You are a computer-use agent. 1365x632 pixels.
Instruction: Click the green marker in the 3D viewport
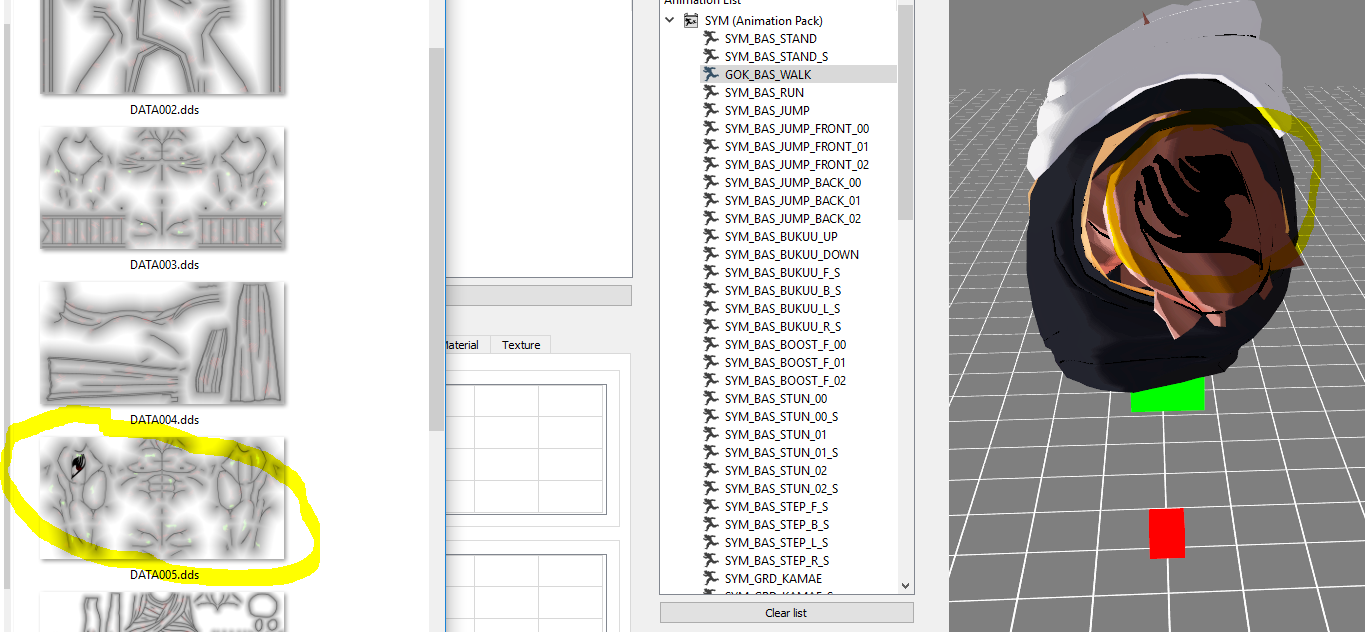(1168, 395)
